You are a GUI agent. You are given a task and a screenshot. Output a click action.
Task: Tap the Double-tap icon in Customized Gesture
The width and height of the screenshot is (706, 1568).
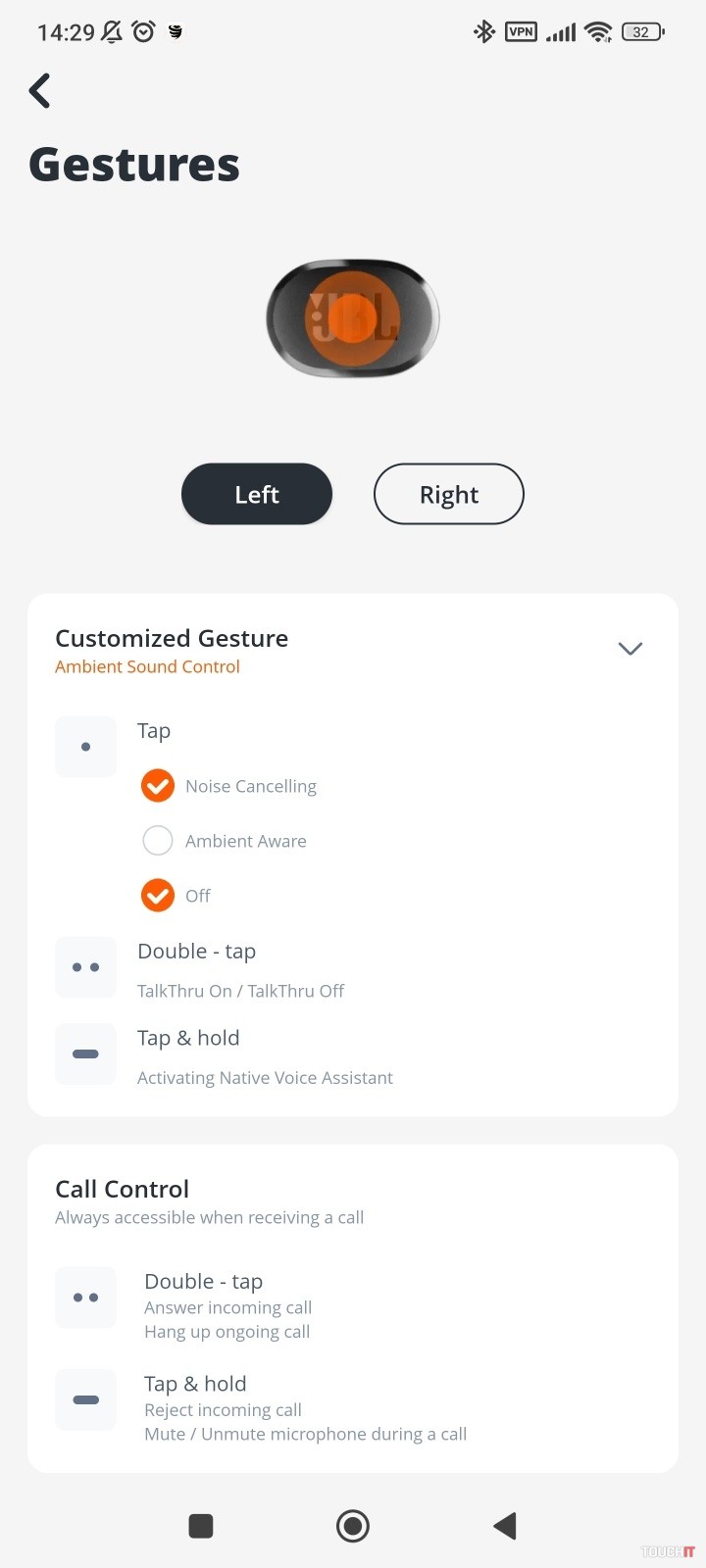tap(86, 967)
